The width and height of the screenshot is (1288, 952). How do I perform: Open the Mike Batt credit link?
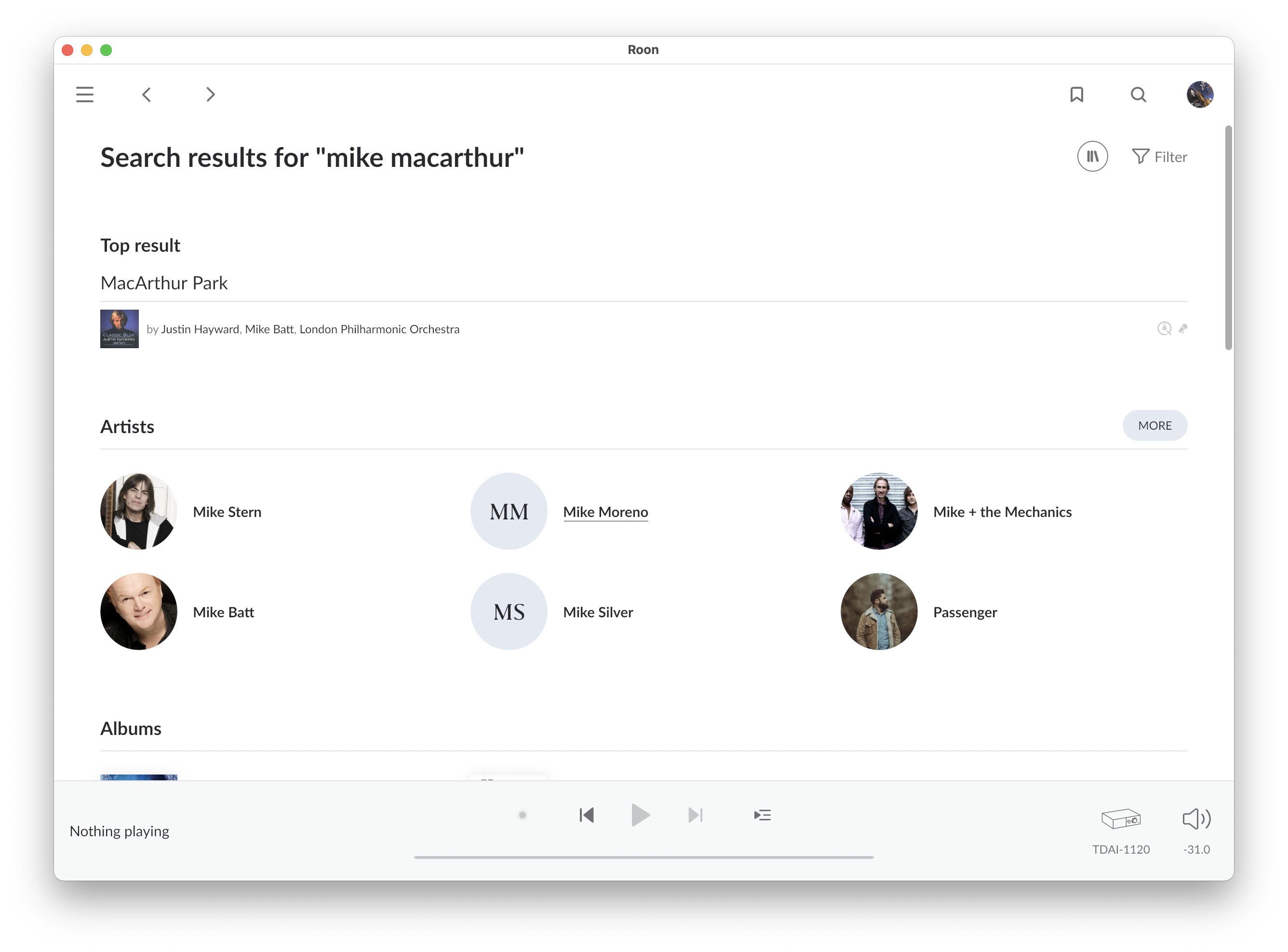pyautogui.click(x=269, y=329)
